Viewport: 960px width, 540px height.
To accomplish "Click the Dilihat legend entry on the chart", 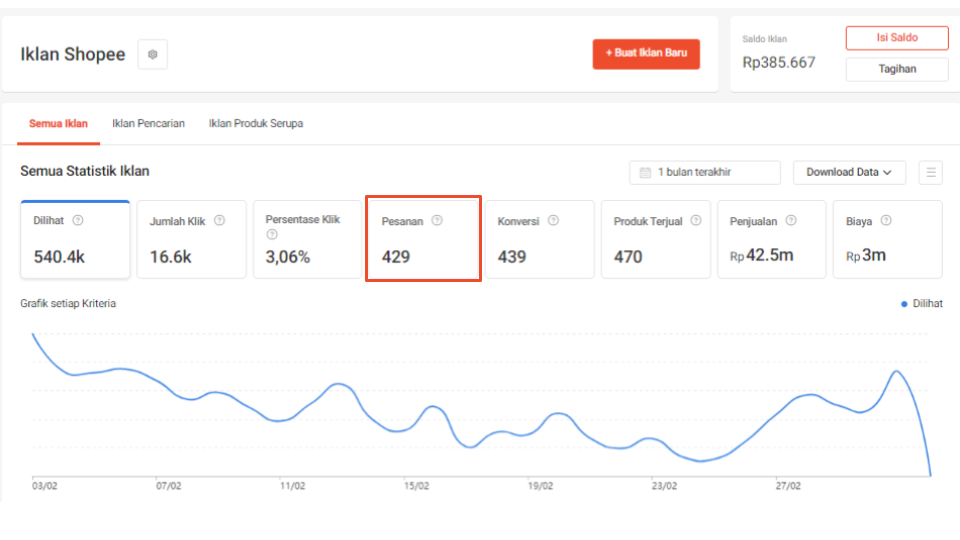I will tap(922, 304).
